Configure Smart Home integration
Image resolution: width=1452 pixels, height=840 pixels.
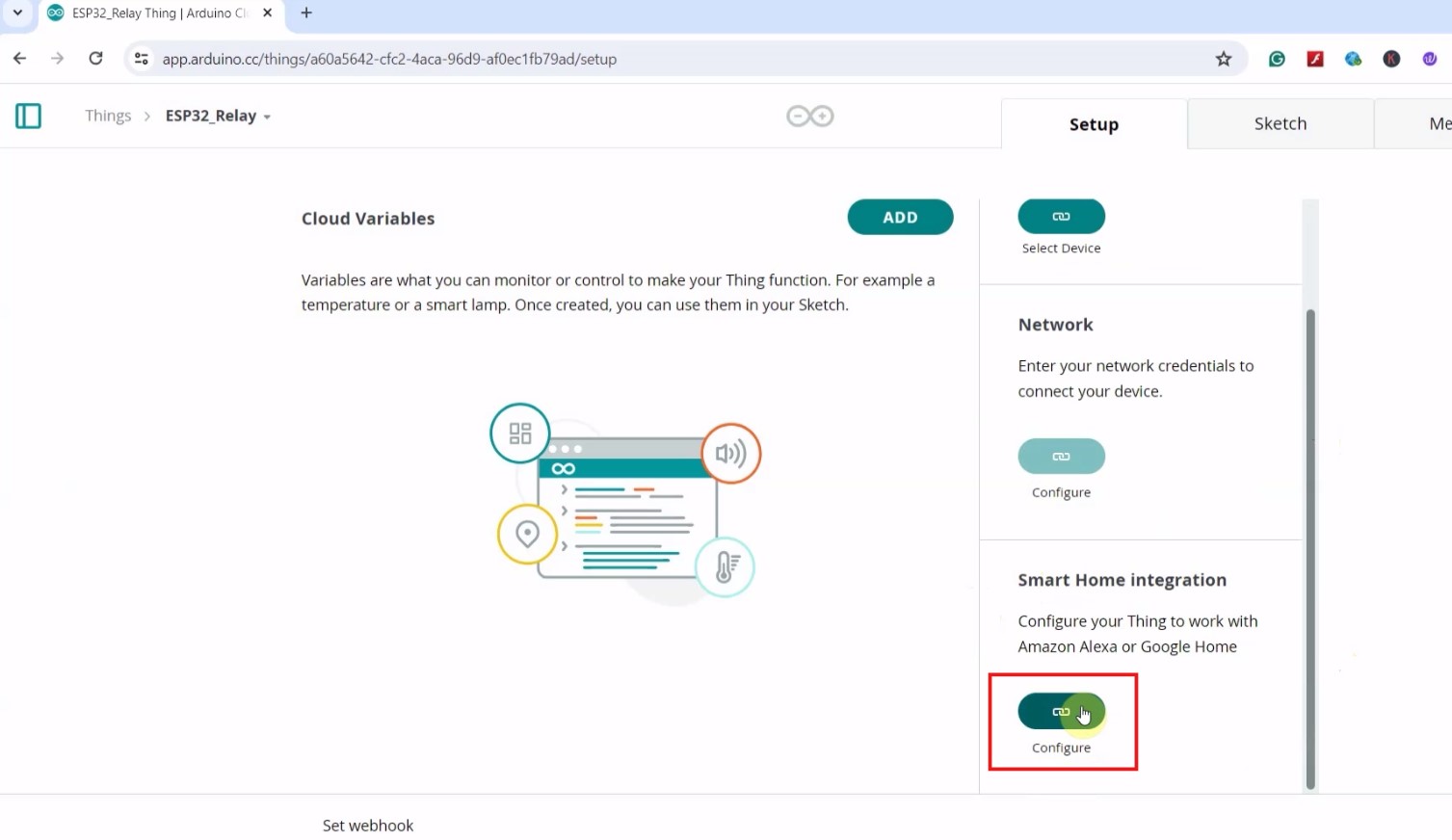[1061, 712]
